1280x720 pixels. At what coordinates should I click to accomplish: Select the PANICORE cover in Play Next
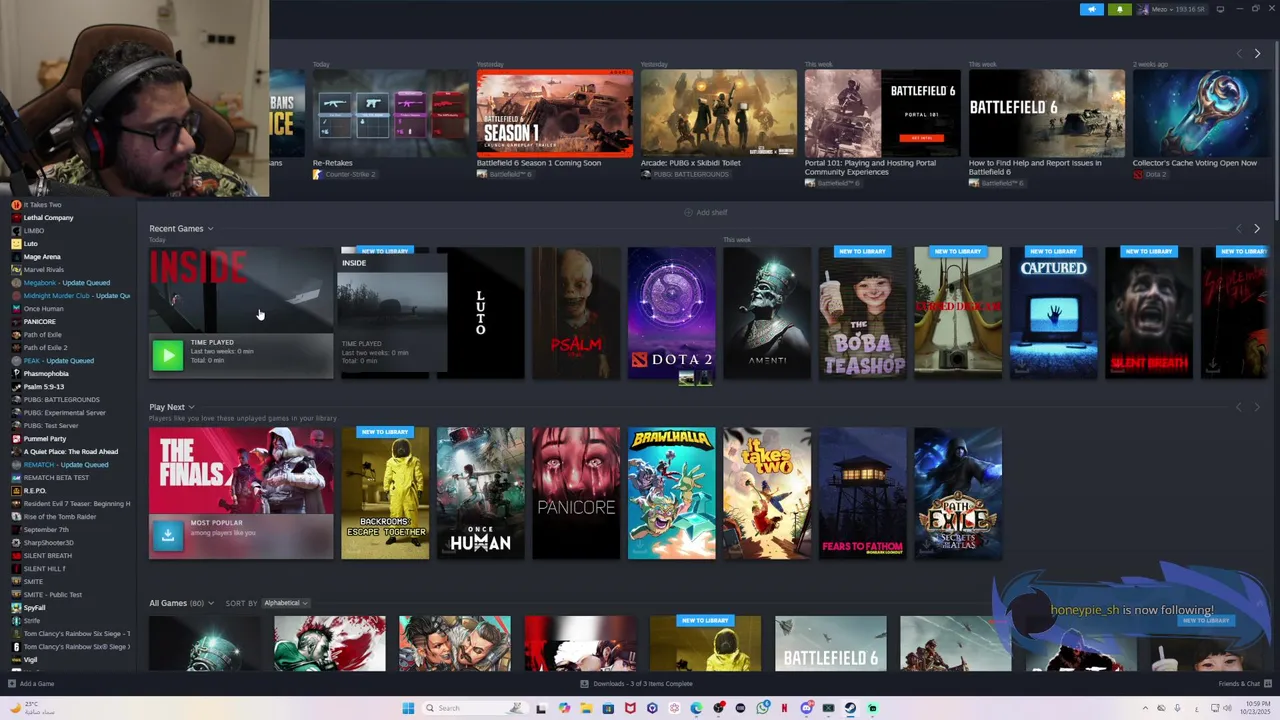pos(576,493)
